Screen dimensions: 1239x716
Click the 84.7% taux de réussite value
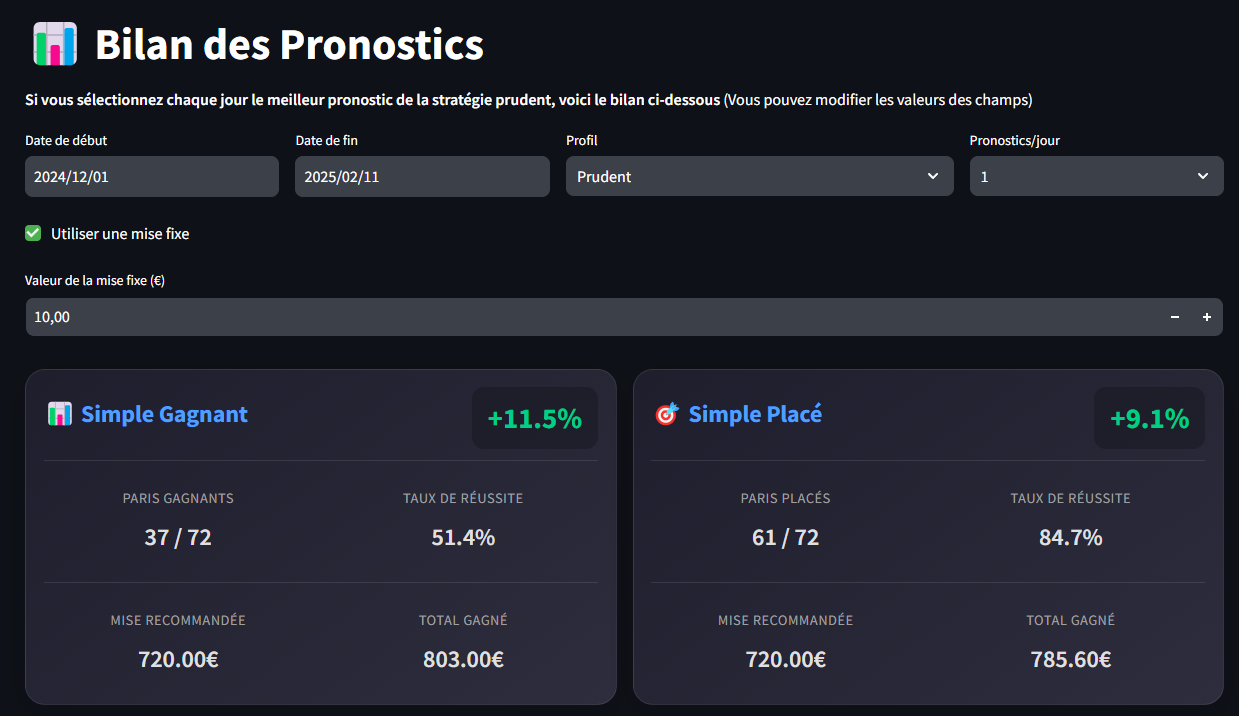[1070, 537]
